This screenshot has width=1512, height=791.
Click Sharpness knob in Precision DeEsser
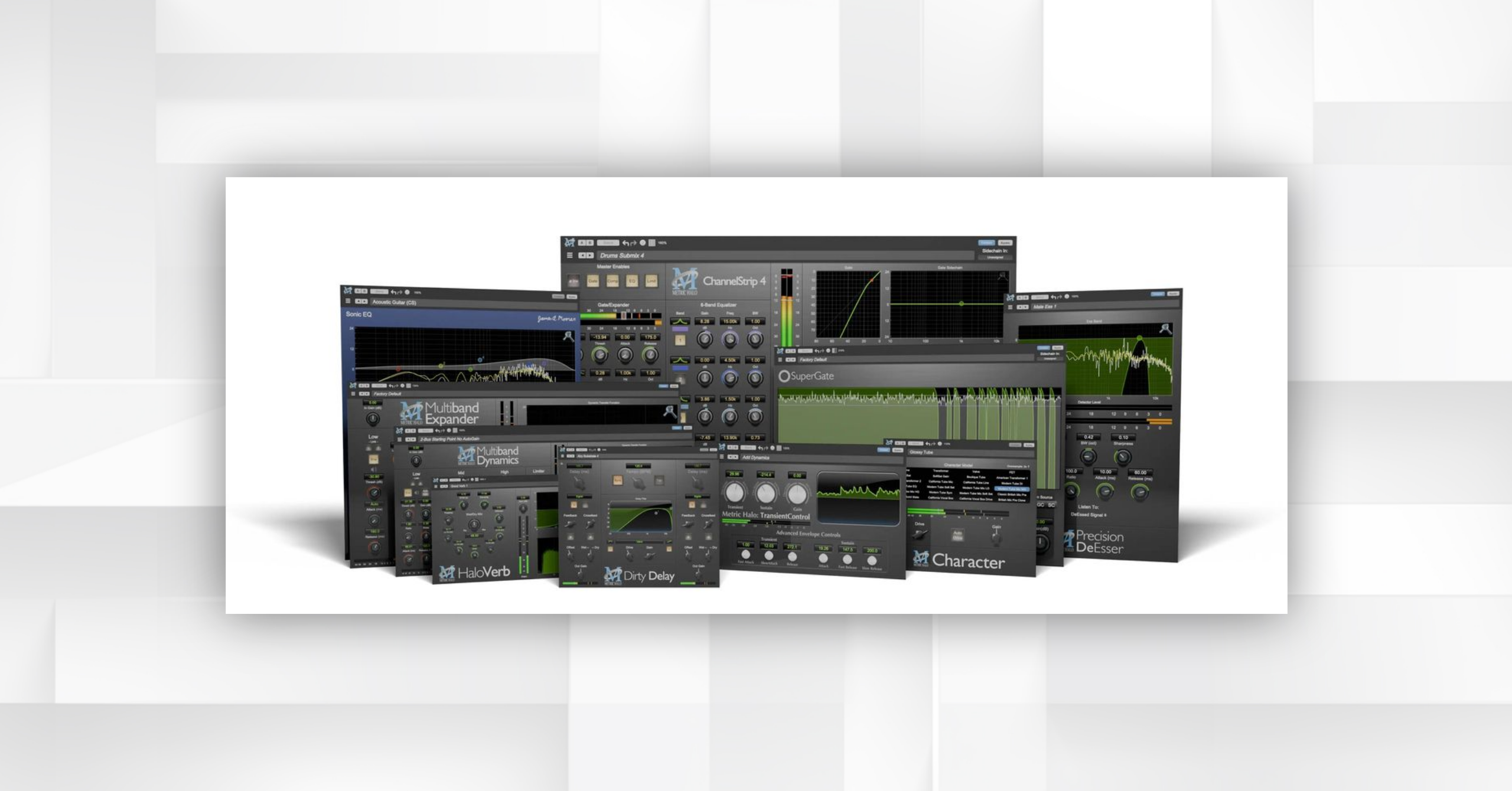(1123, 457)
